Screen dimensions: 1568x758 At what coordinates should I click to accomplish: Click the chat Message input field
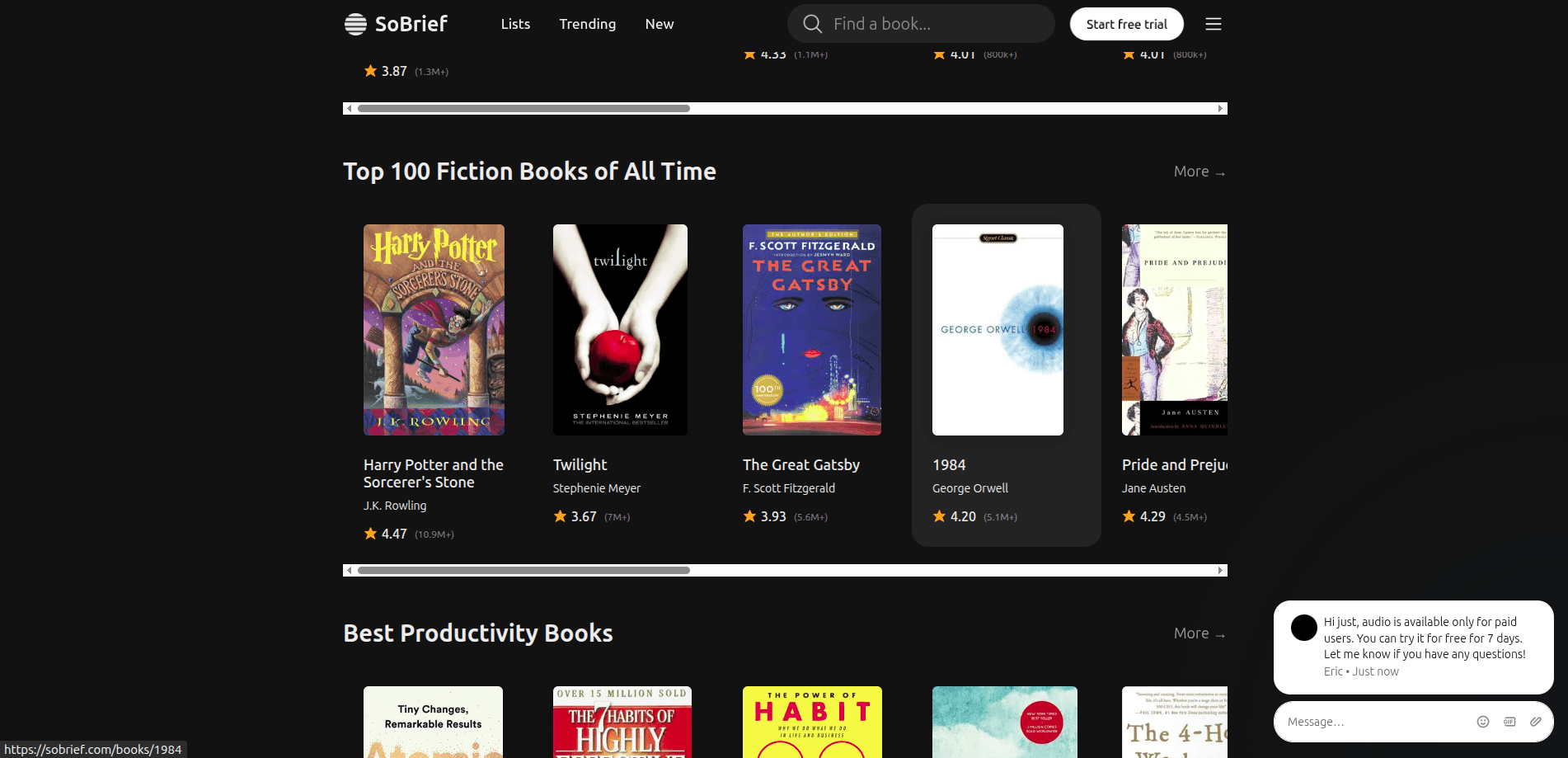click(1377, 722)
